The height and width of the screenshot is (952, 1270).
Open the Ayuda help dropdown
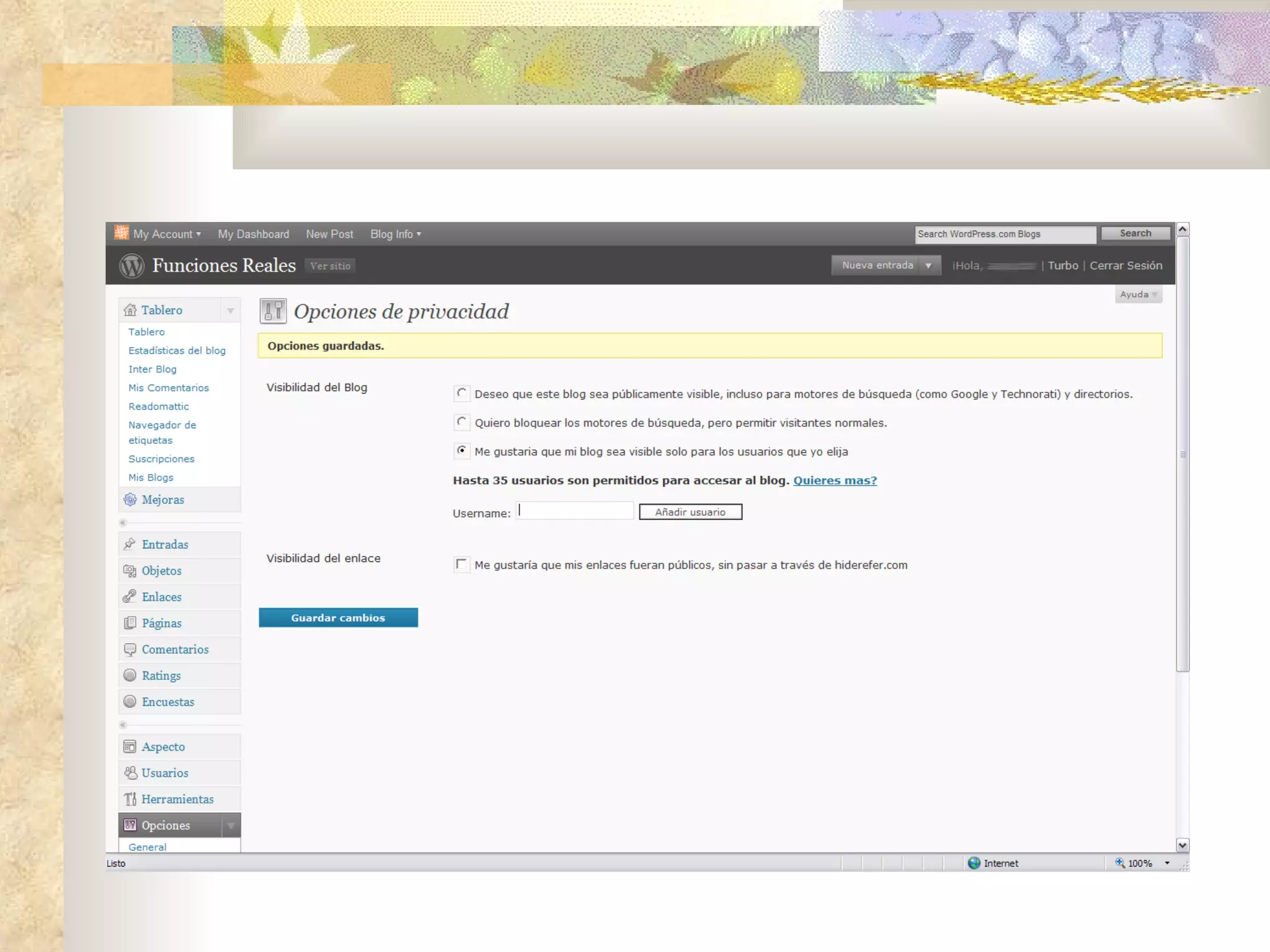click(1138, 294)
